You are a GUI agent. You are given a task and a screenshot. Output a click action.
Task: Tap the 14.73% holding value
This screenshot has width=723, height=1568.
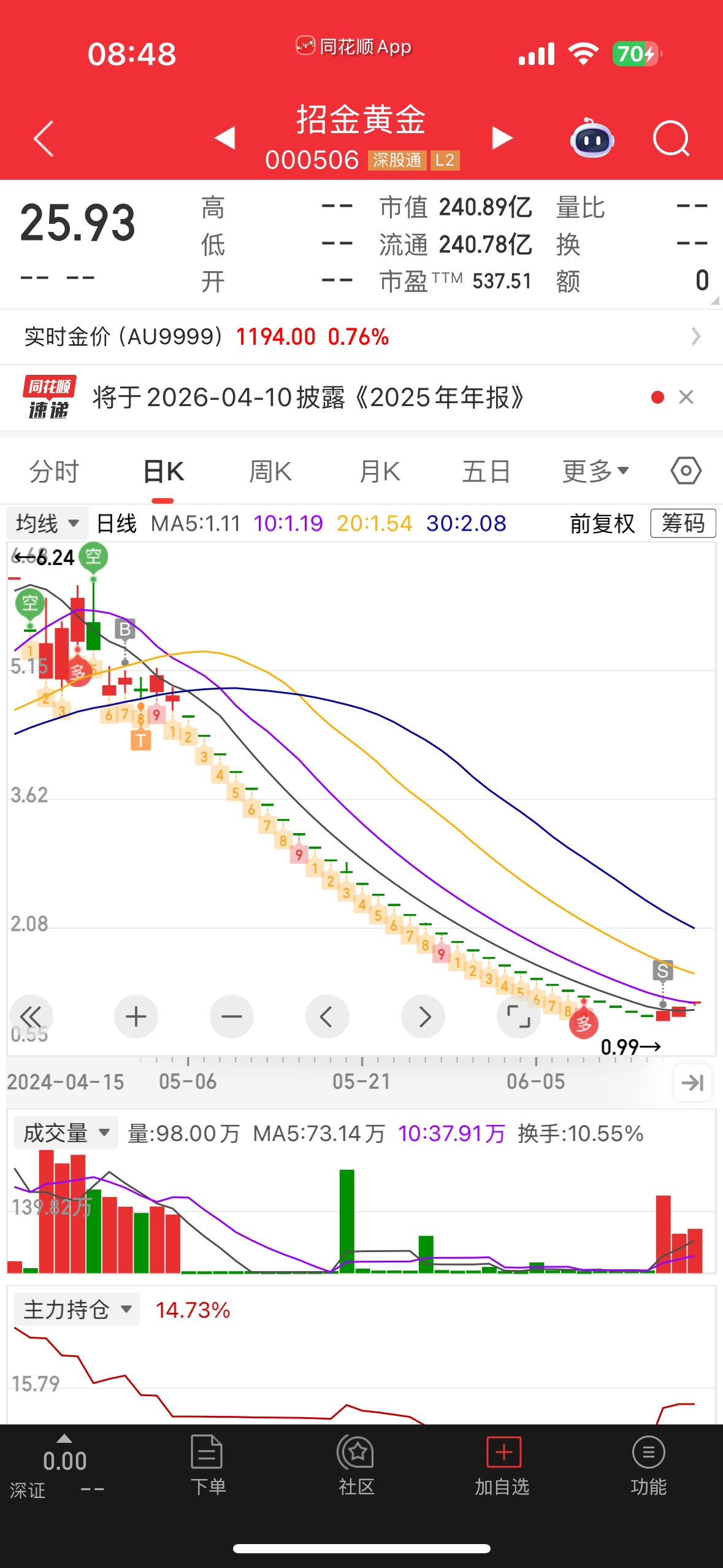(x=193, y=1310)
